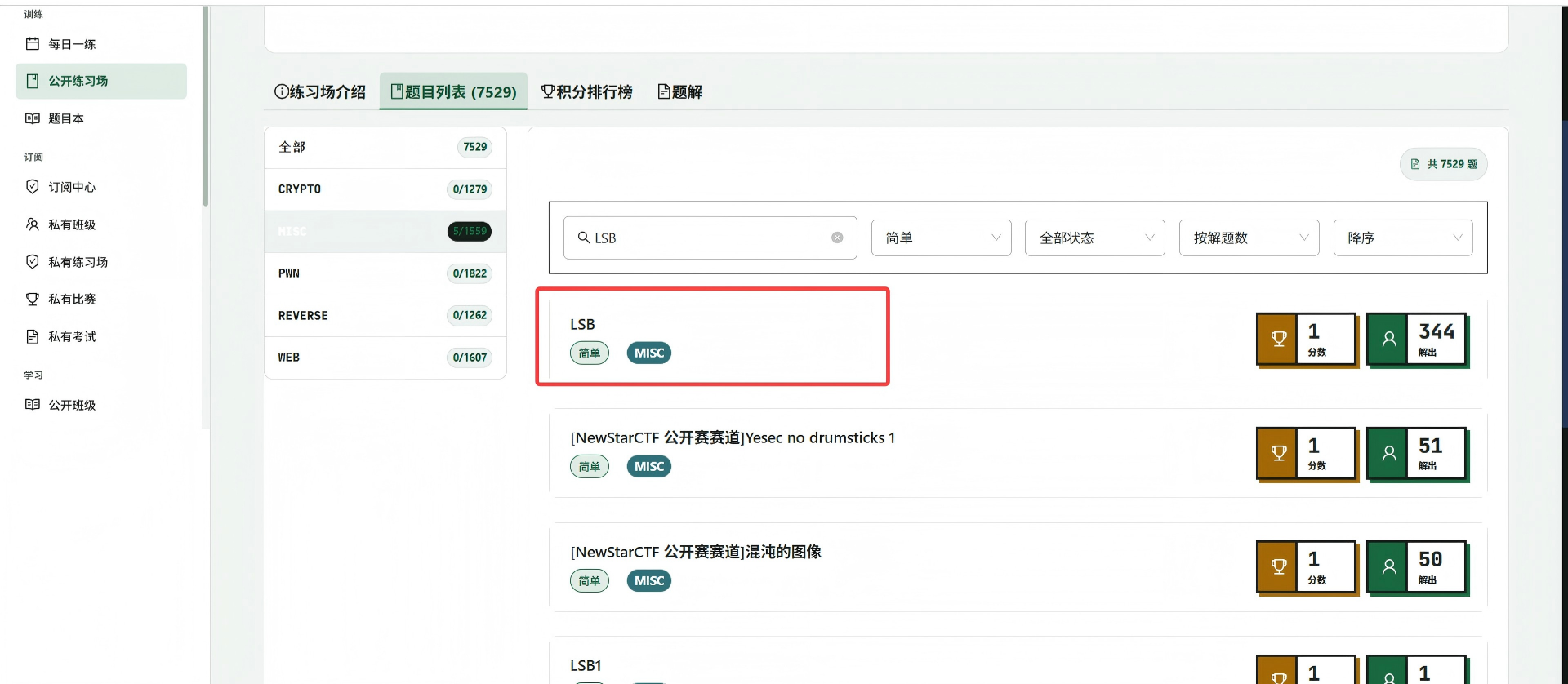Click the 简单 tag on LSB challenge
The width and height of the screenshot is (1568, 684).
click(x=590, y=353)
